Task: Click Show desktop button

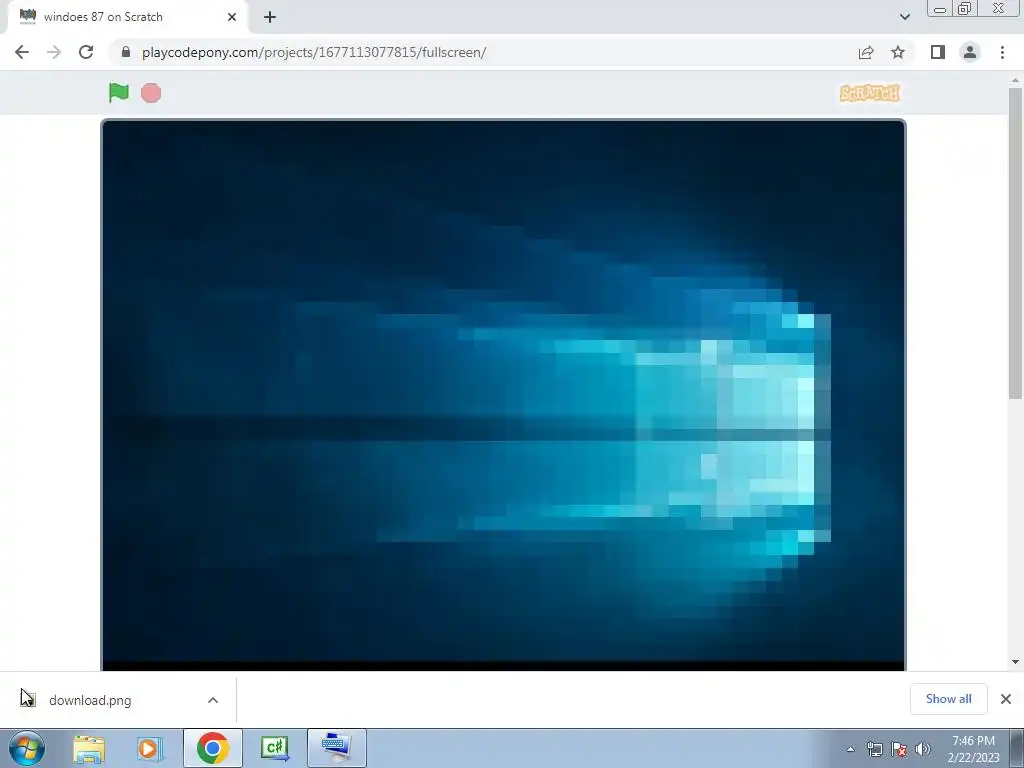Action: [x=1017, y=748]
